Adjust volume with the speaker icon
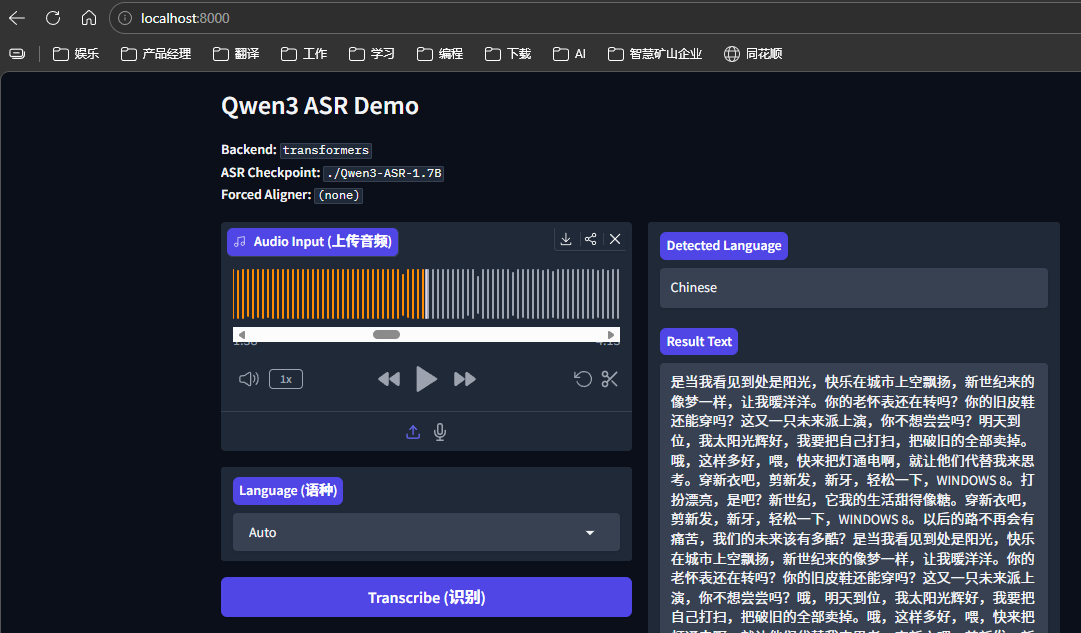The width and height of the screenshot is (1081, 633). (x=249, y=379)
